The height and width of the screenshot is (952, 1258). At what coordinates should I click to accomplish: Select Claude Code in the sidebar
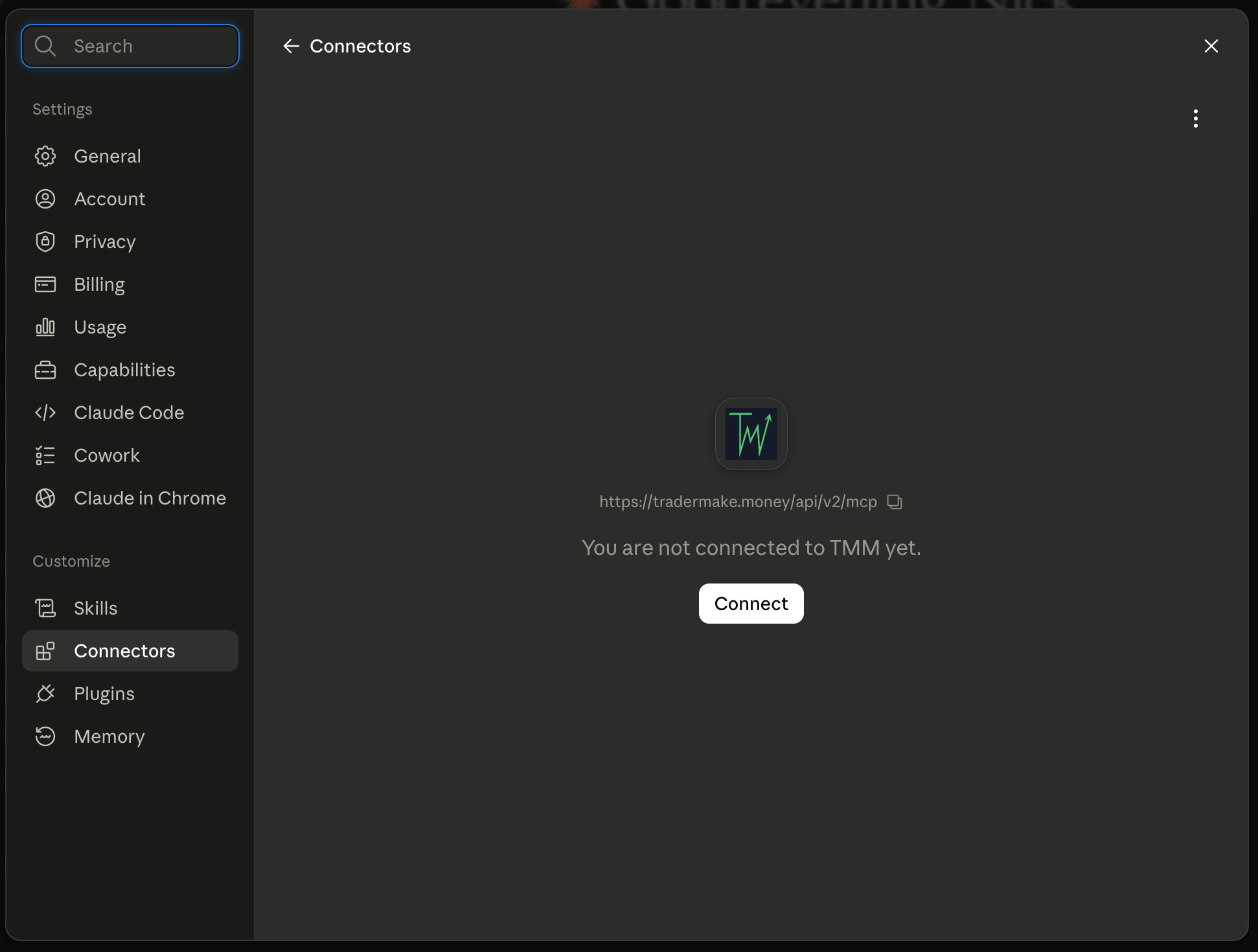pyautogui.click(x=130, y=413)
